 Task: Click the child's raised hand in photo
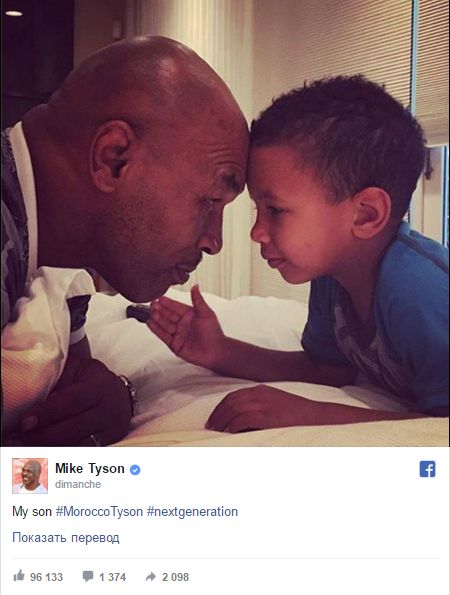point(186,326)
